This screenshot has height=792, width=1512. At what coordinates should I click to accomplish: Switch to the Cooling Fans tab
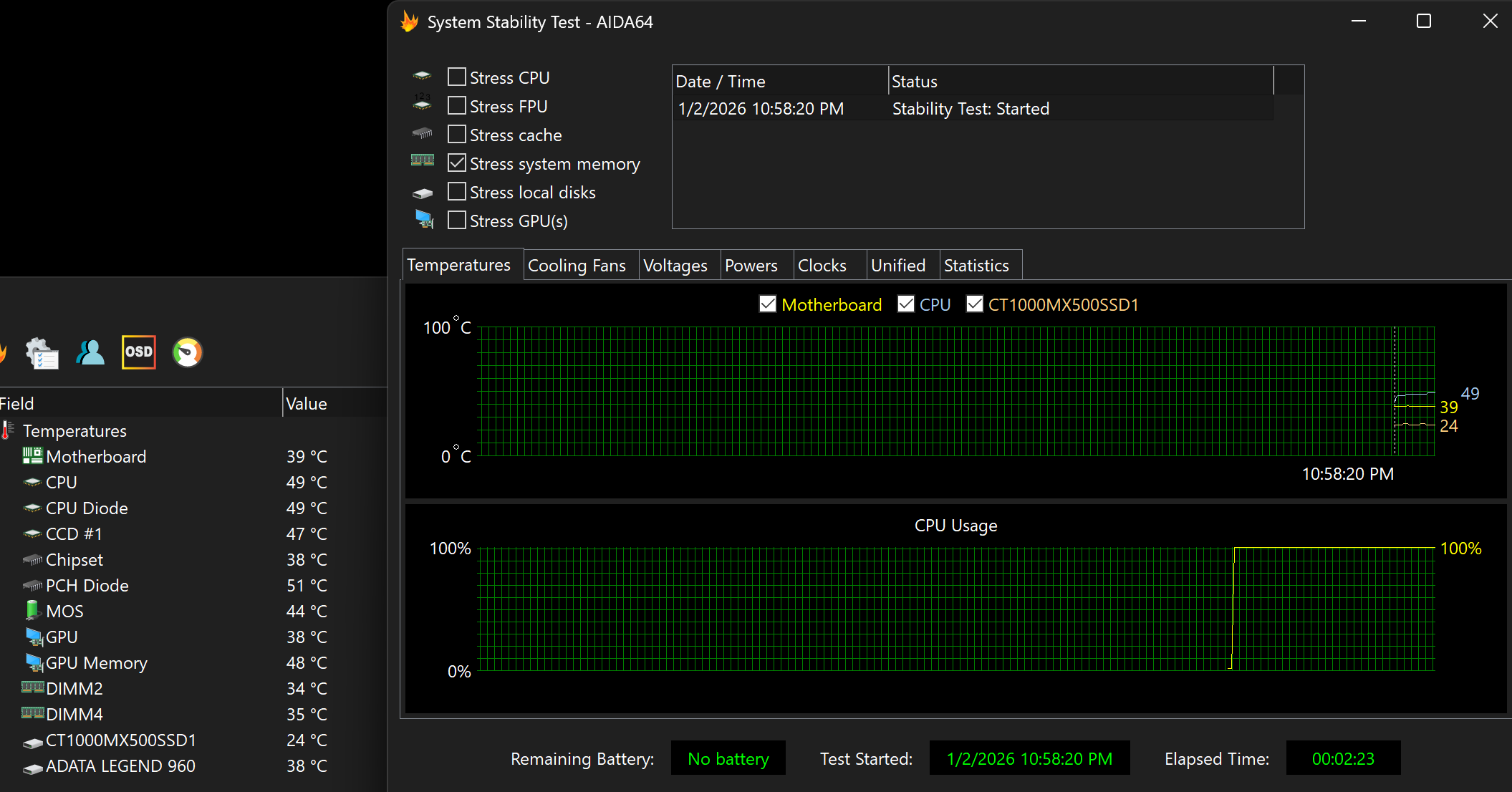(577, 266)
